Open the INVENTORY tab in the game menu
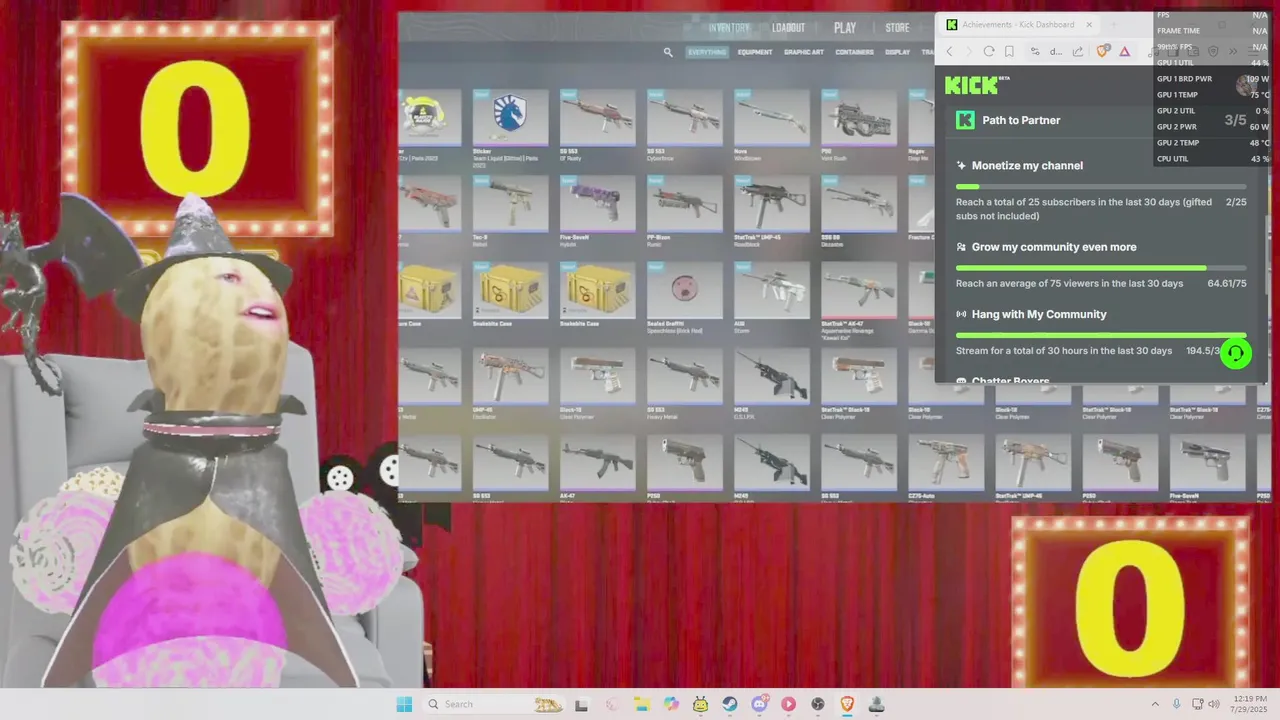Screen dimensions: 1280x720 click(729, 28)
